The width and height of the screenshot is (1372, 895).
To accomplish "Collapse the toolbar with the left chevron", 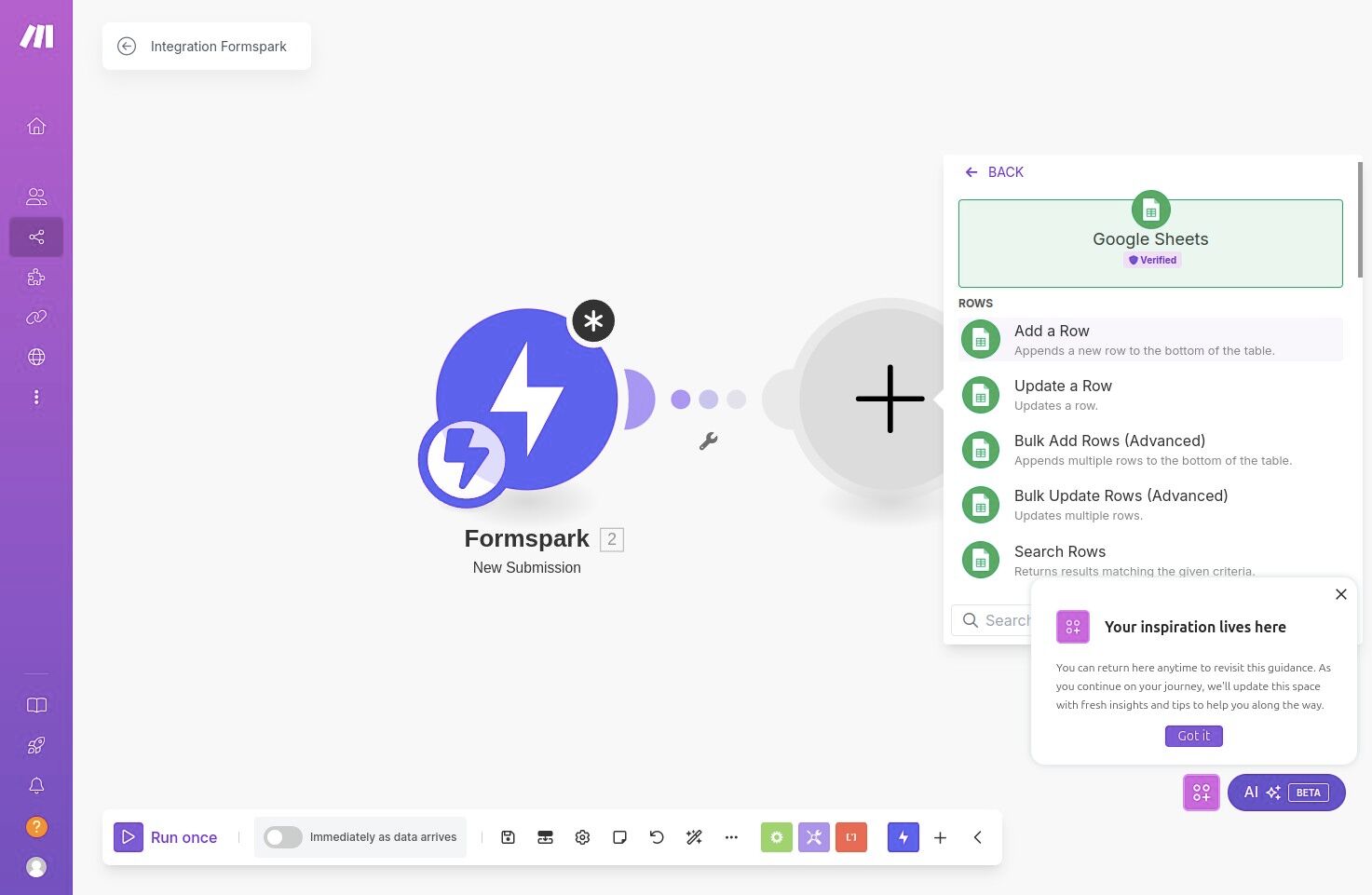I will (977, 837).
